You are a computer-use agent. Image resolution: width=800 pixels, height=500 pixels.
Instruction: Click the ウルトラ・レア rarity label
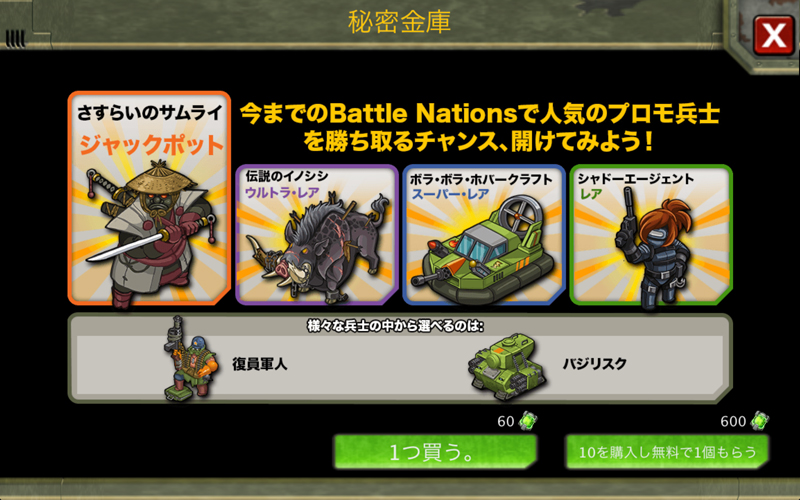coord(282,193)
